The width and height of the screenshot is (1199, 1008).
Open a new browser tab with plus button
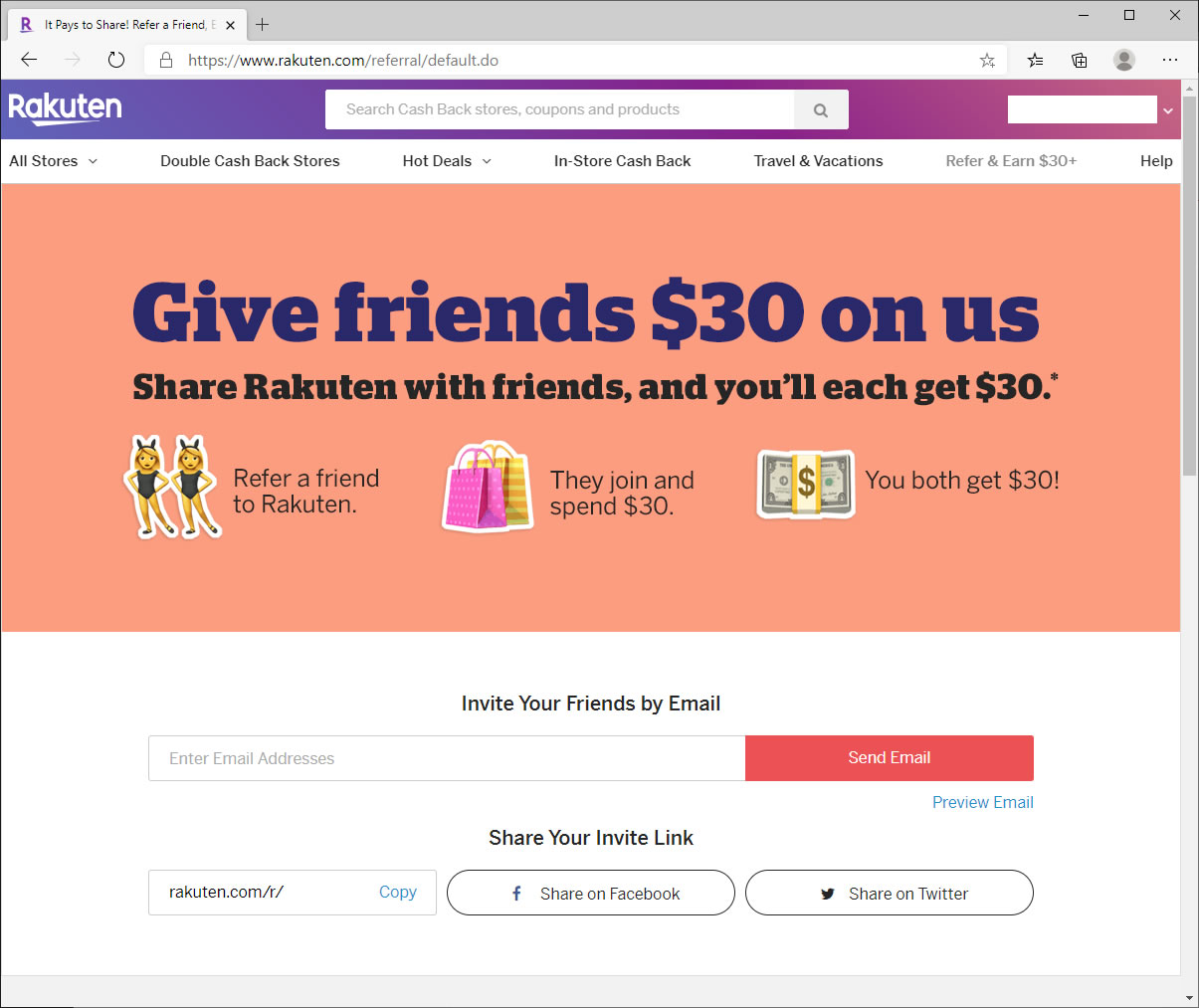[x=263, y=24]
